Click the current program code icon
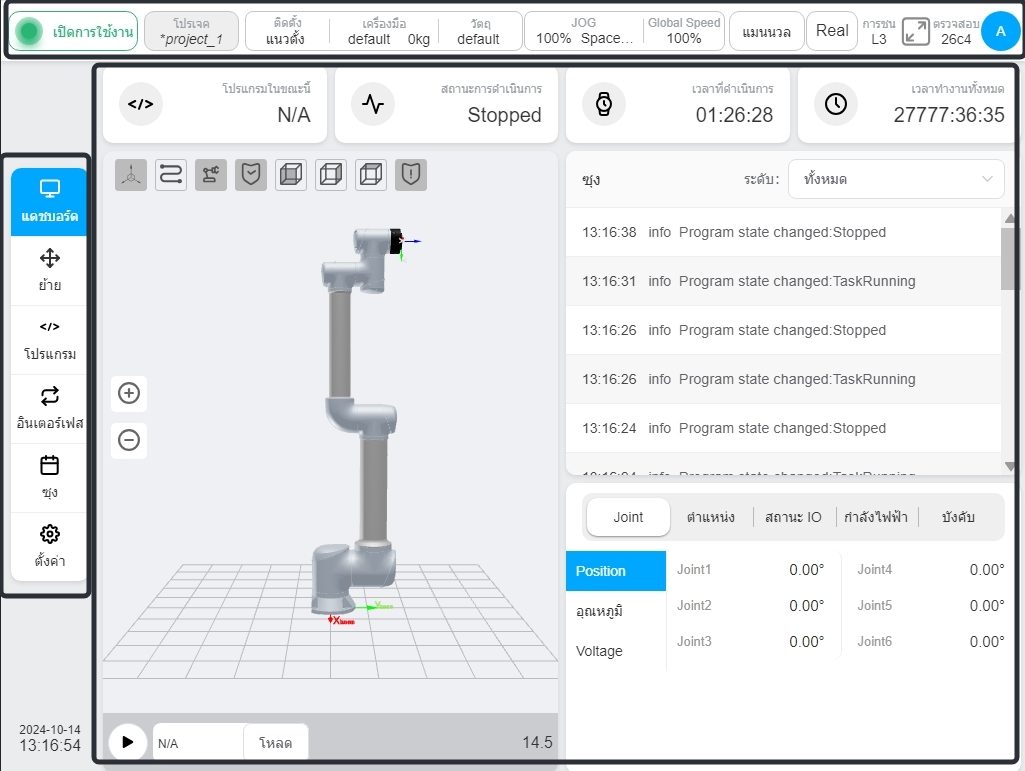The image size is (1025, 771). pos(141,104)
